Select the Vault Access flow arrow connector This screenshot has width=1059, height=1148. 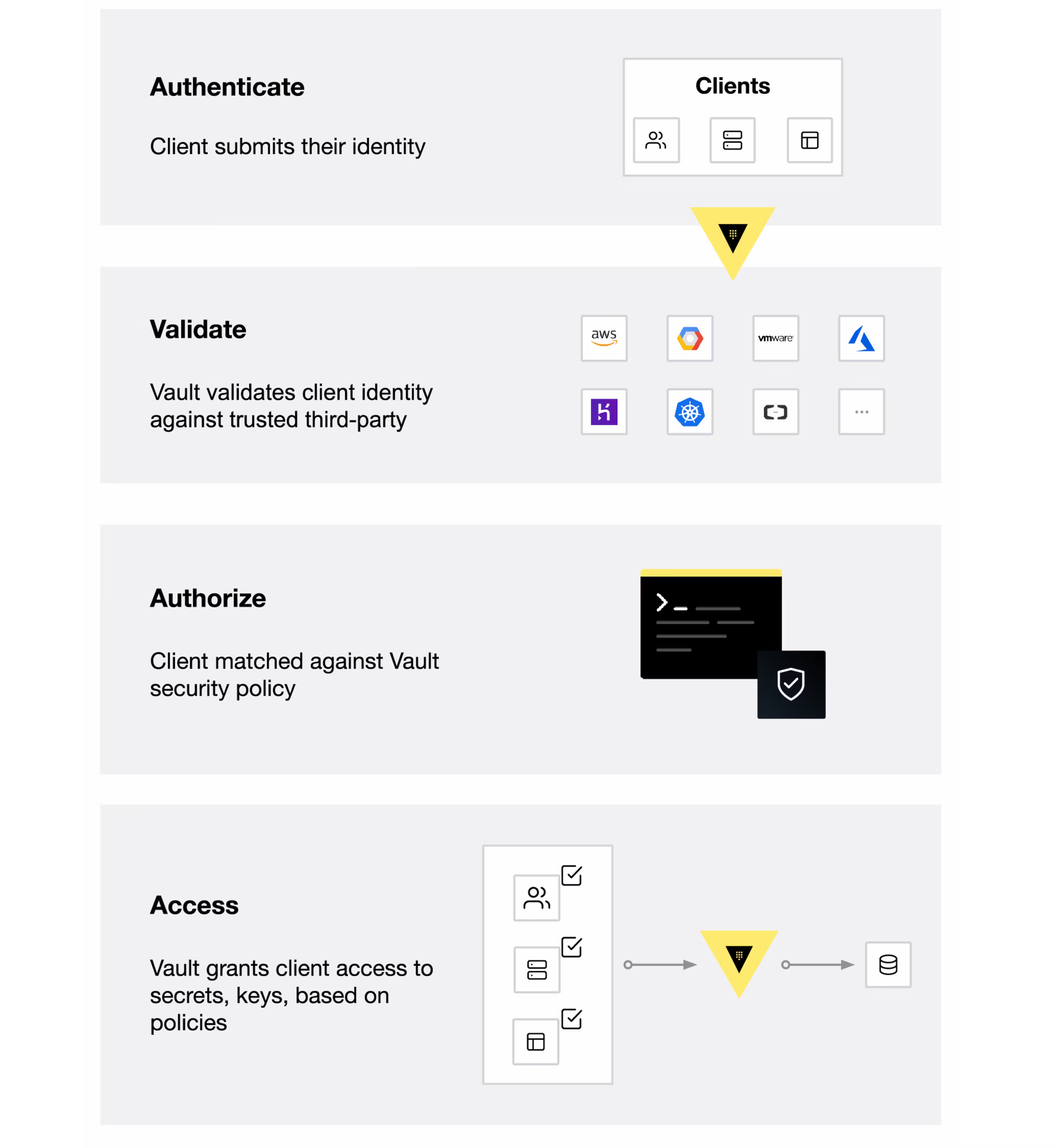[660, 964]
